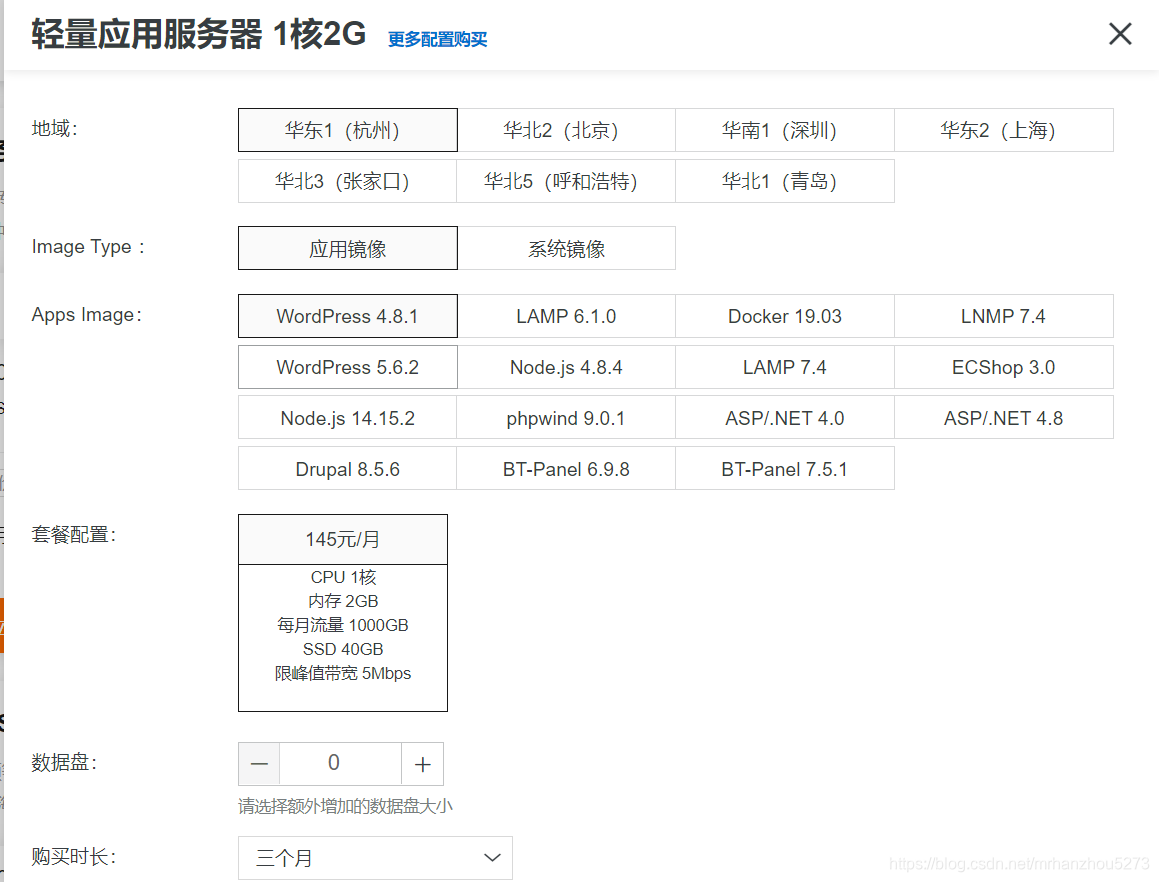
Task: Pick the ASP/.NET 4.8 image
Action: 1004,418
